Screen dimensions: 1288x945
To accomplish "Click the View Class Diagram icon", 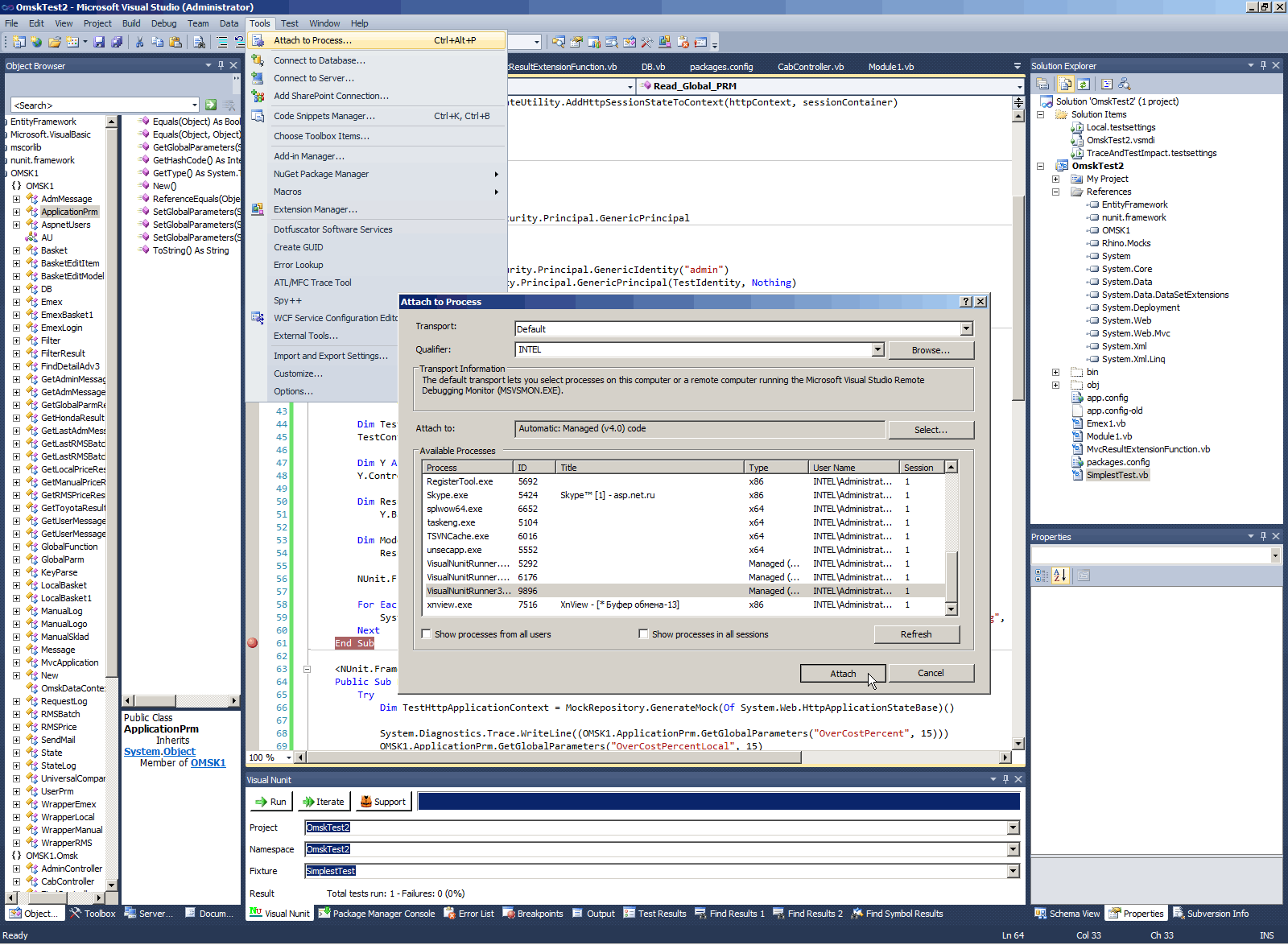I will 1125,84.
